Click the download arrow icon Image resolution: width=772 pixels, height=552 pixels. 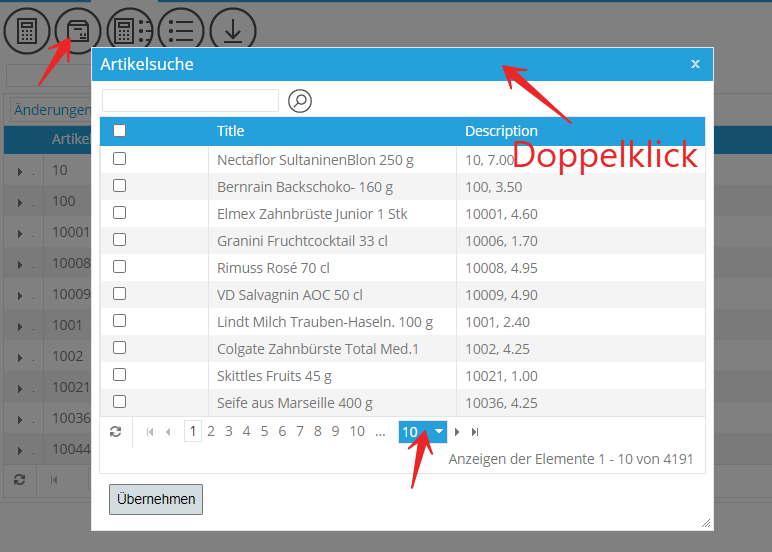coord(233,31)
